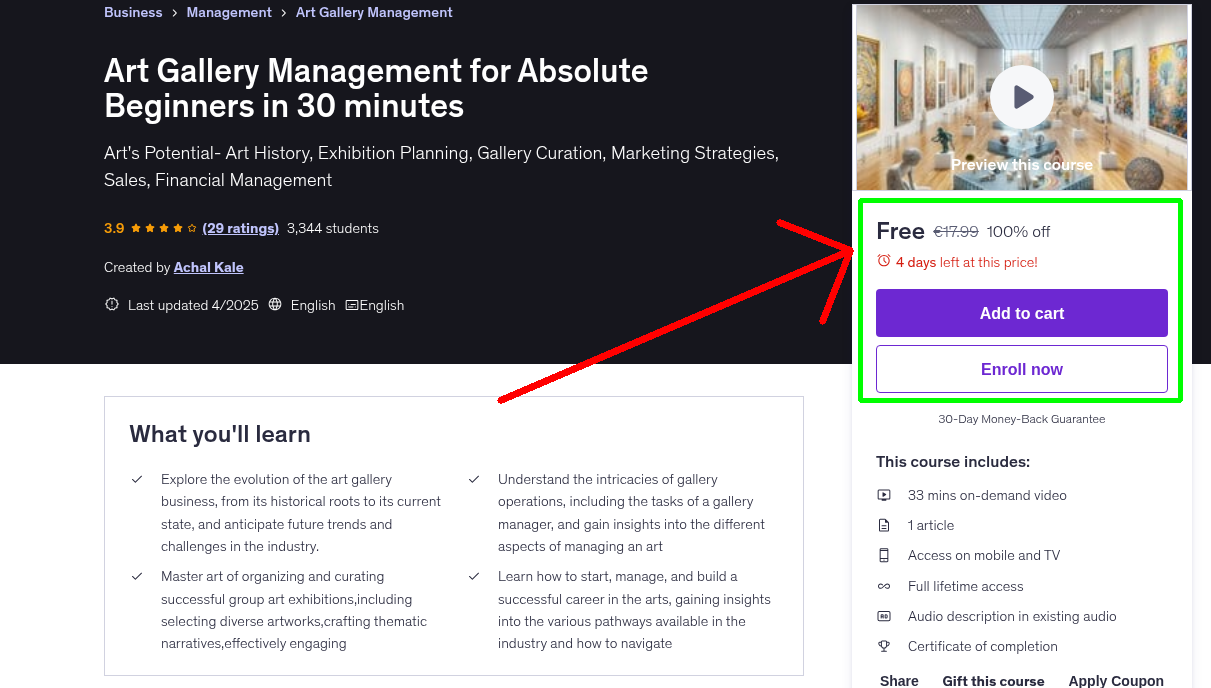Click the globe icon next to English
Screen dimensions: 1211x688
coord(275,305)
